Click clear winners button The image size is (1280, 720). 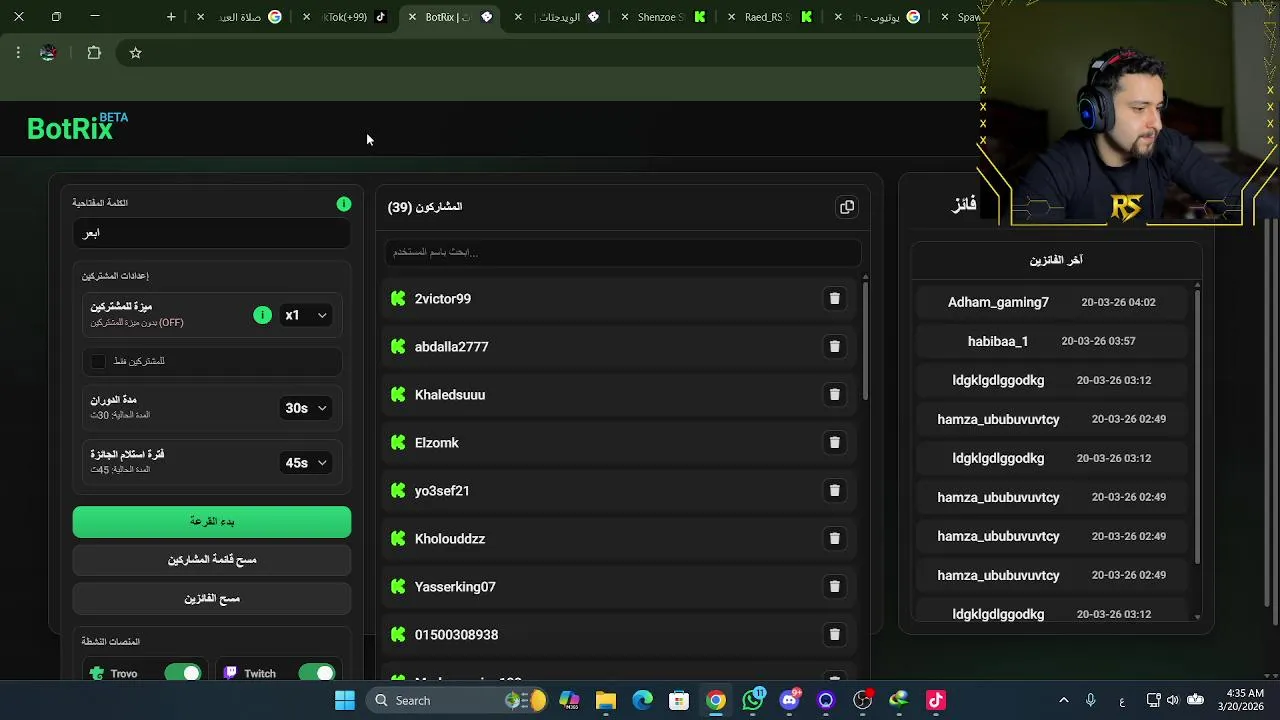click(x=212, y=598)
